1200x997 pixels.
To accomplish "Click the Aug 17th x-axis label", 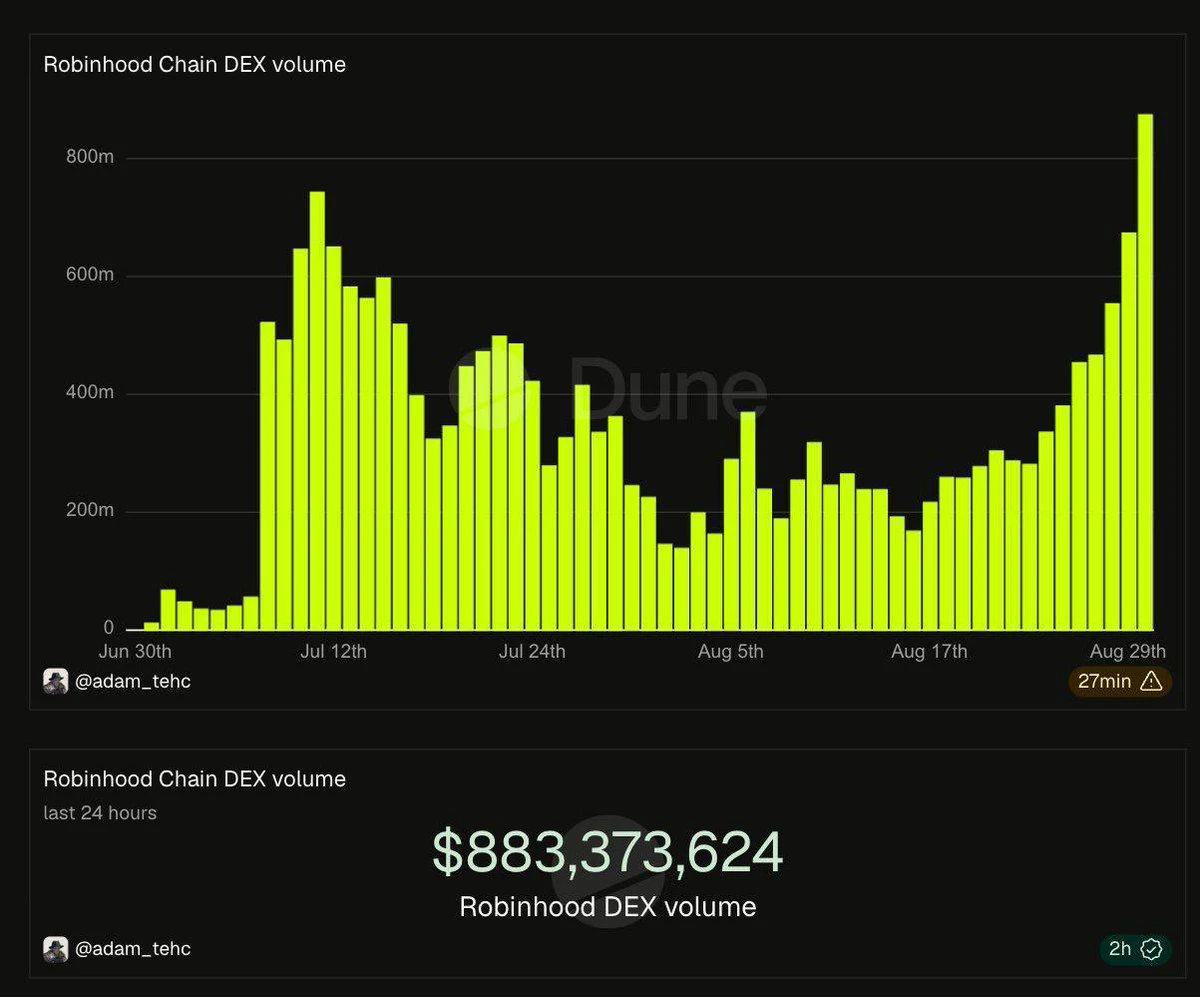I will 929,652.
